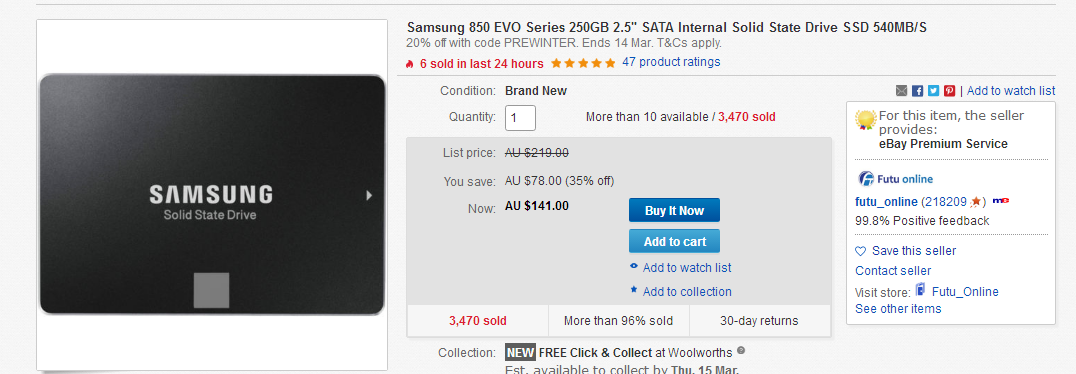This screenshot has height=374, width=1076.
Task: Click the seller feedback star icon
Action: pos(975,202)
